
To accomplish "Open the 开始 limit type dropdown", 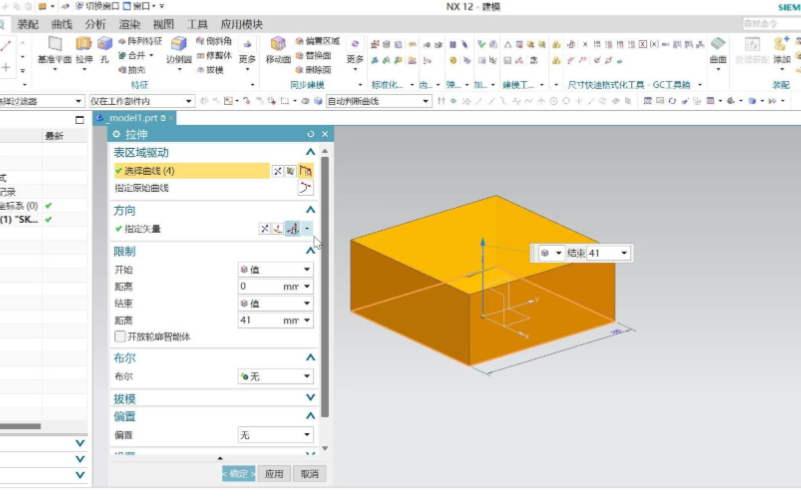I will pyautogui.click(x=275, y=270).
